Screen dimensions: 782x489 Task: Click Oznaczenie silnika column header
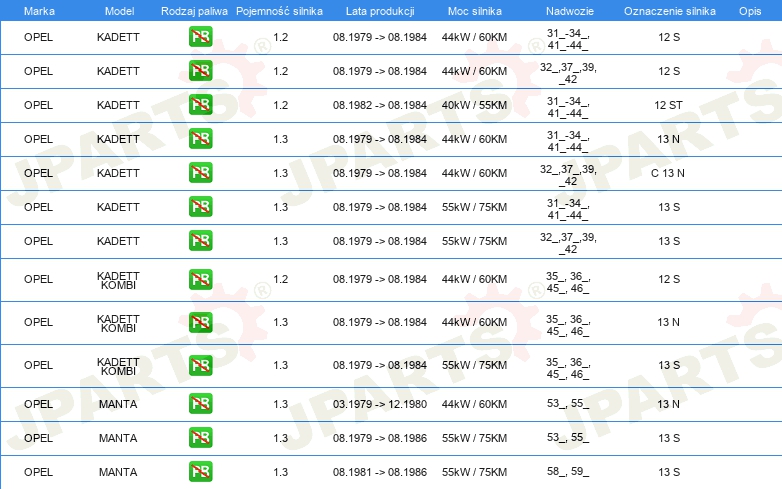pyautogui.click(x=670, y=11)
